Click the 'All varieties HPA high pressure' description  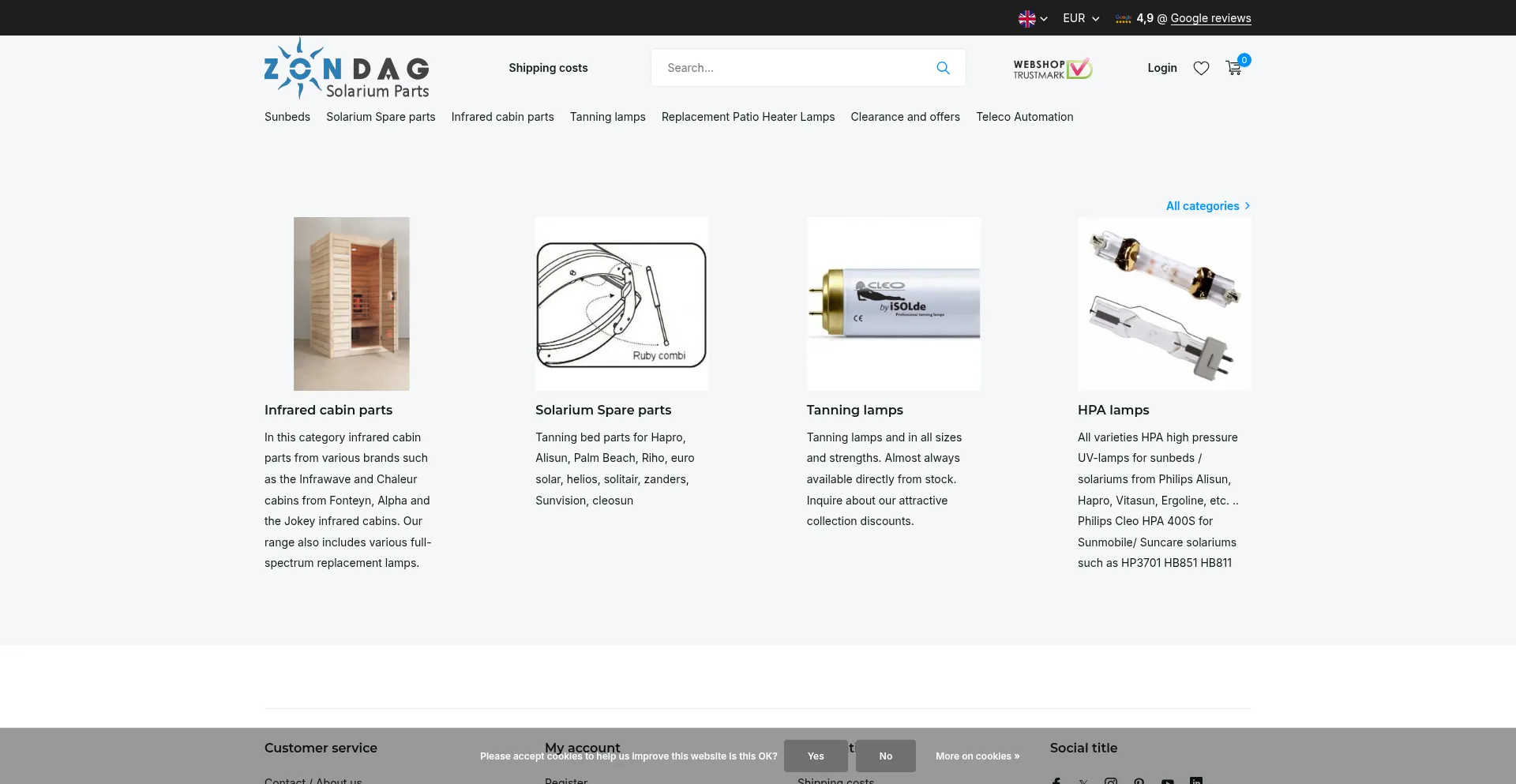pos(1158,500)
